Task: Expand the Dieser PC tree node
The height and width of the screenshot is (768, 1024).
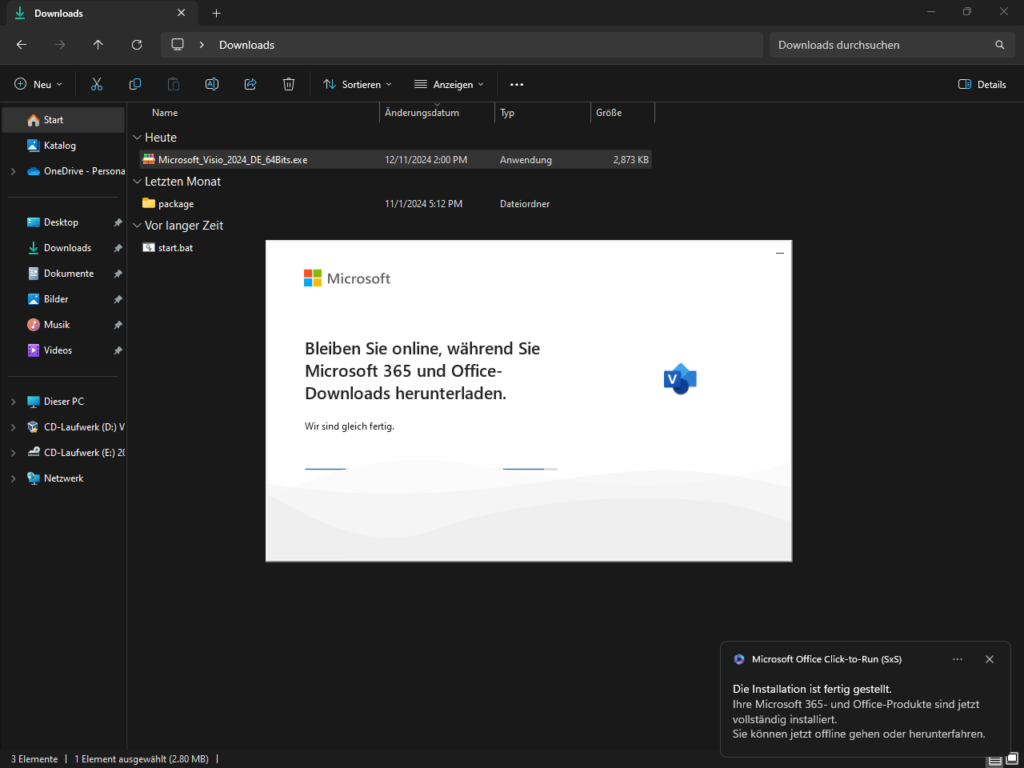Action: point(13,402)
